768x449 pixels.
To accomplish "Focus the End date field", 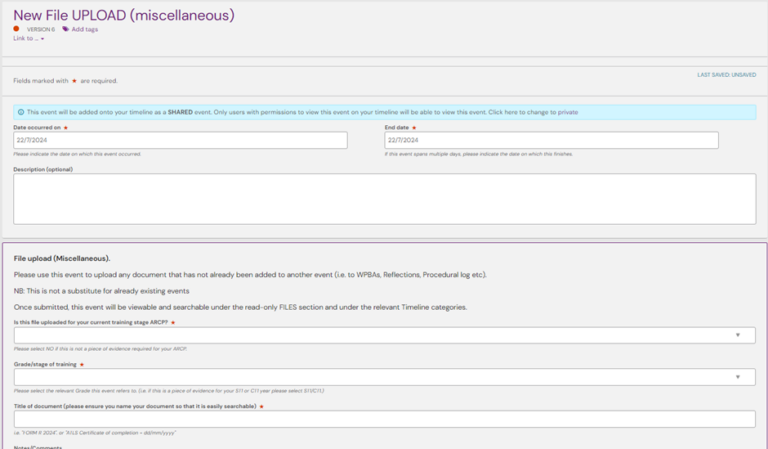I will (552, 140).
